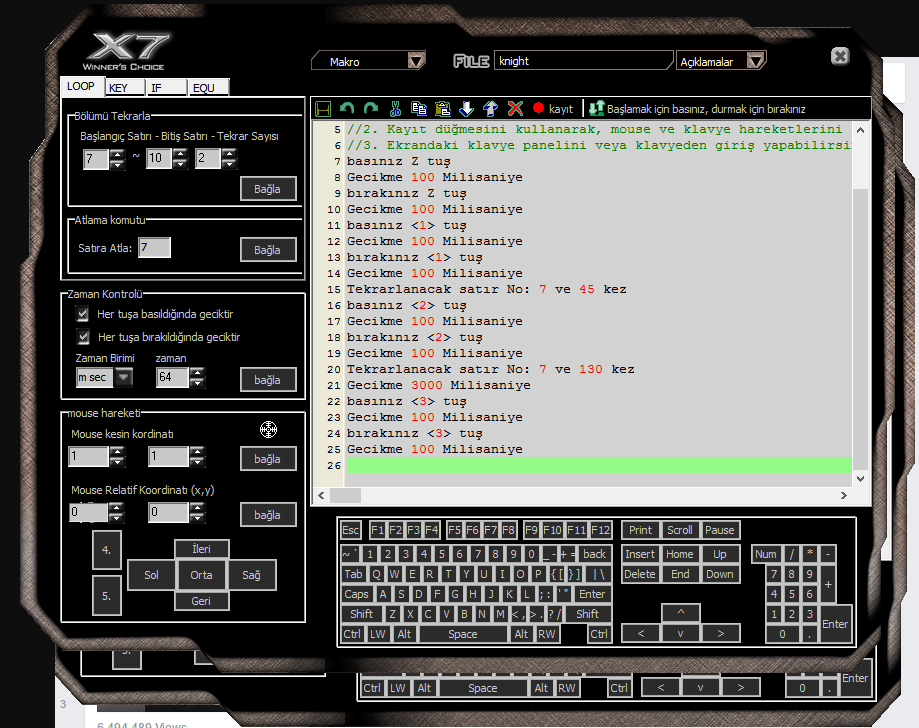Image resolution: width=919 pixels, height=728 pixels.
Task: Select line 21 'Gecikme 3000 Milisaniye'
Action: click(x=438, y=385)
